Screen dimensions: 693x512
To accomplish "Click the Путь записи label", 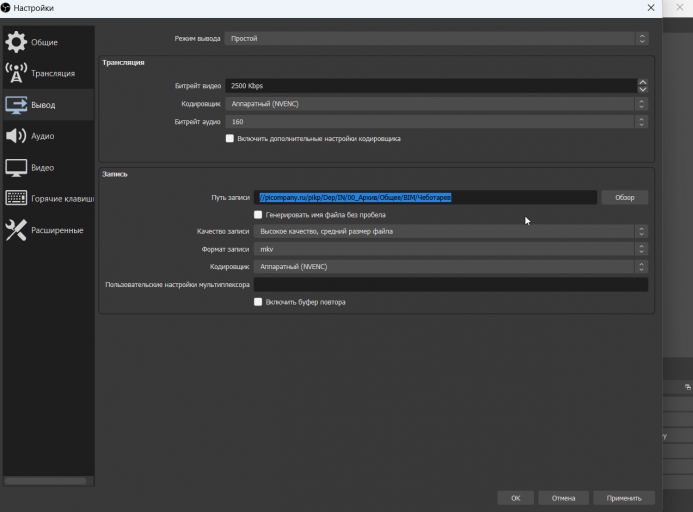I will [230, 198].
